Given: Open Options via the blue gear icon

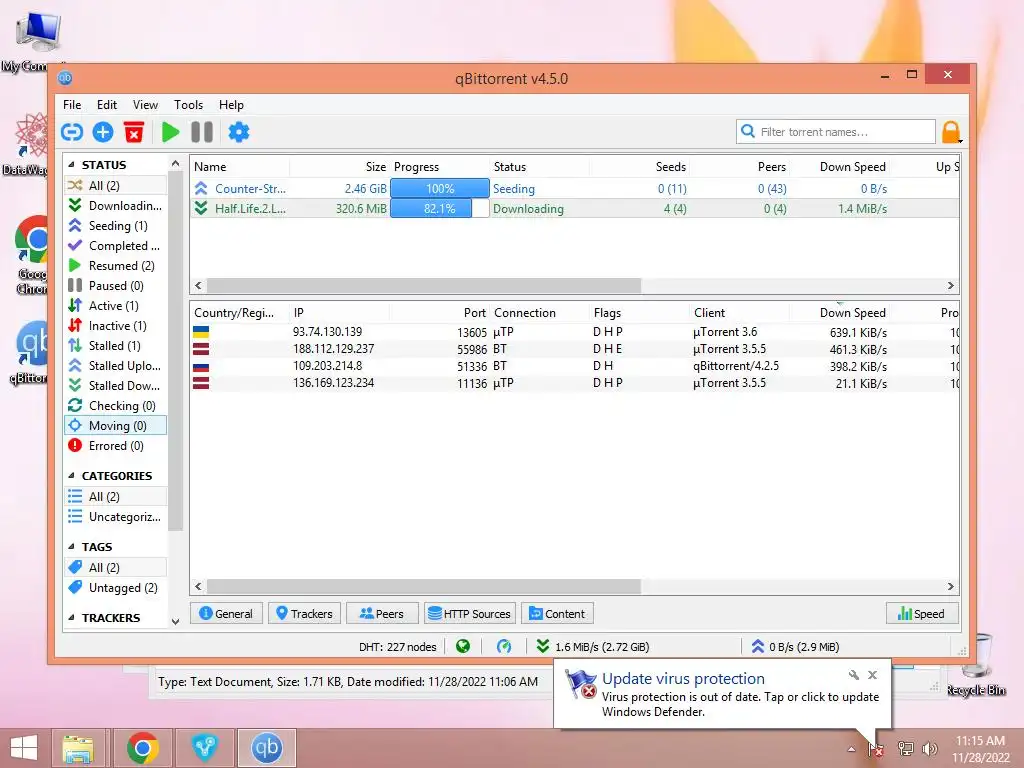Looking at the screenshot, I should 239,133.
